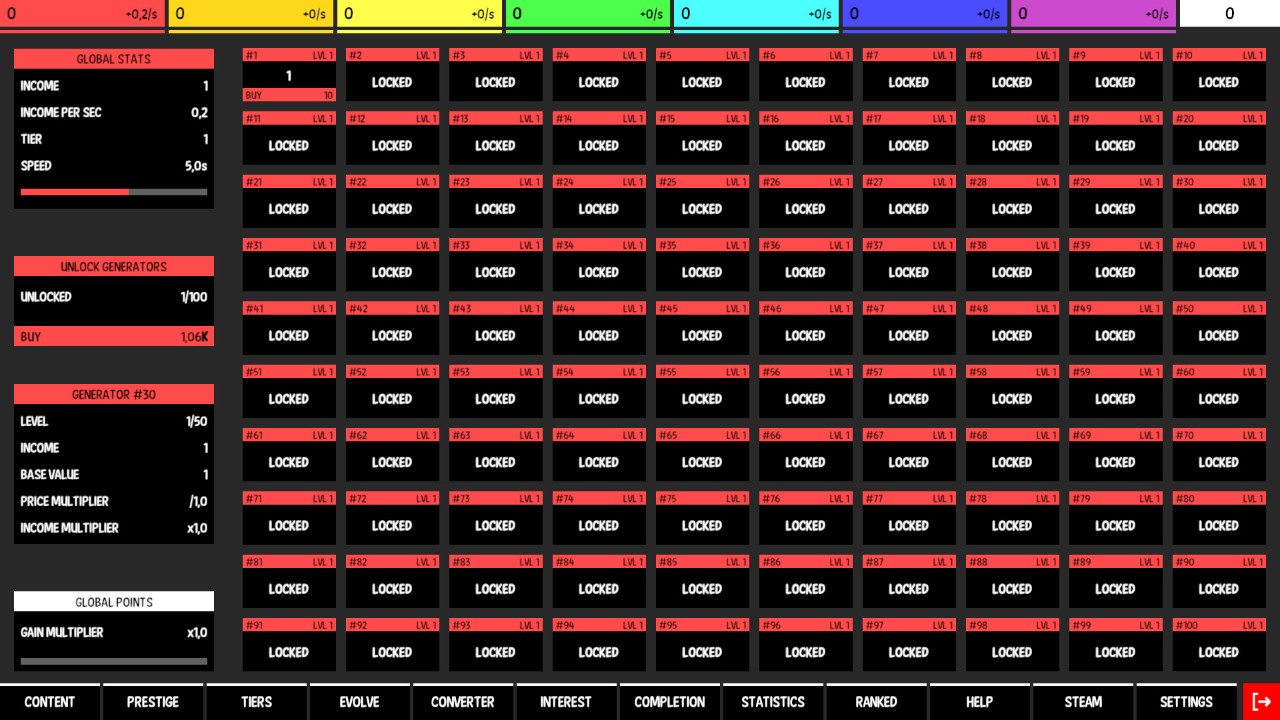Open the Prestige tab
The width and height of the screenshot is (1280, 720).
pos(153,702)
